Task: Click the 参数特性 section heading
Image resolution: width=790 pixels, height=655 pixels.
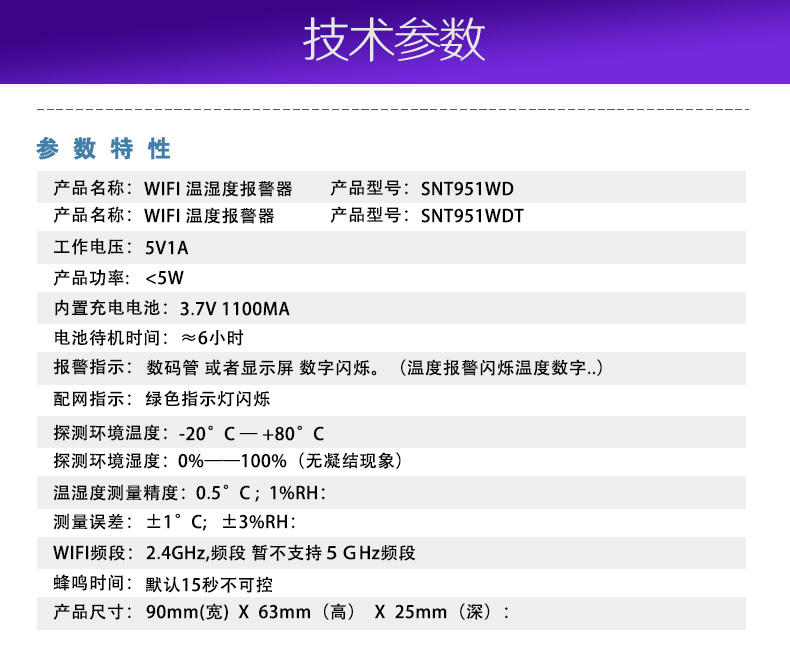Action: point(103,149)
